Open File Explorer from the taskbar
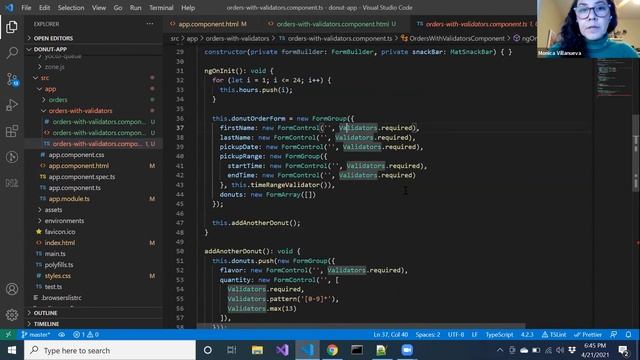 257,350
